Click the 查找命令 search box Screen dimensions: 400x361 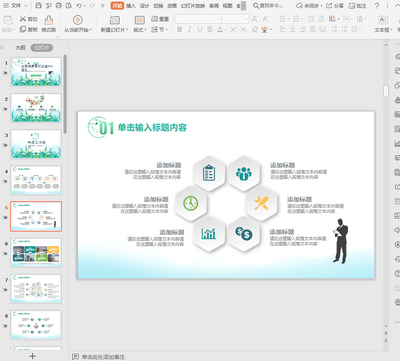coord(268,6)
